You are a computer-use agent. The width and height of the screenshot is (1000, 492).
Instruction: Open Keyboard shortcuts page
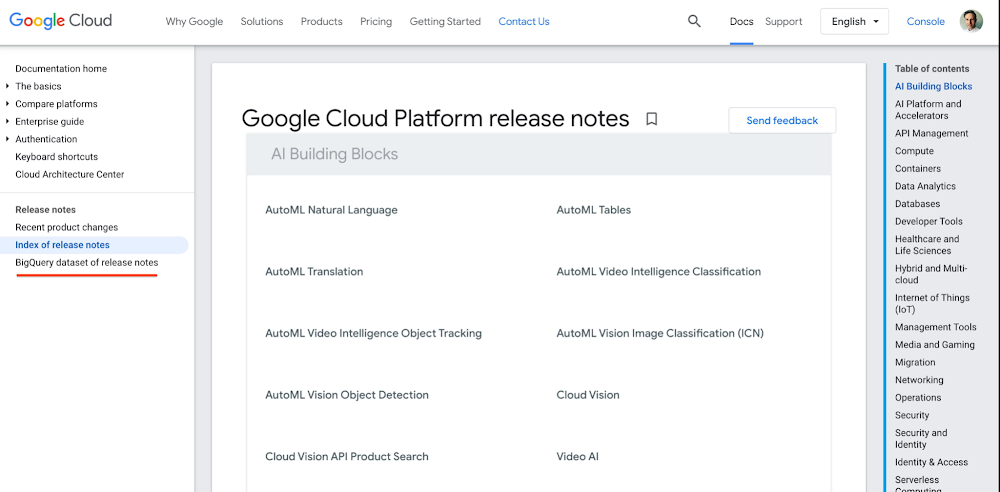pyautogui.click(x=57, y=157)
